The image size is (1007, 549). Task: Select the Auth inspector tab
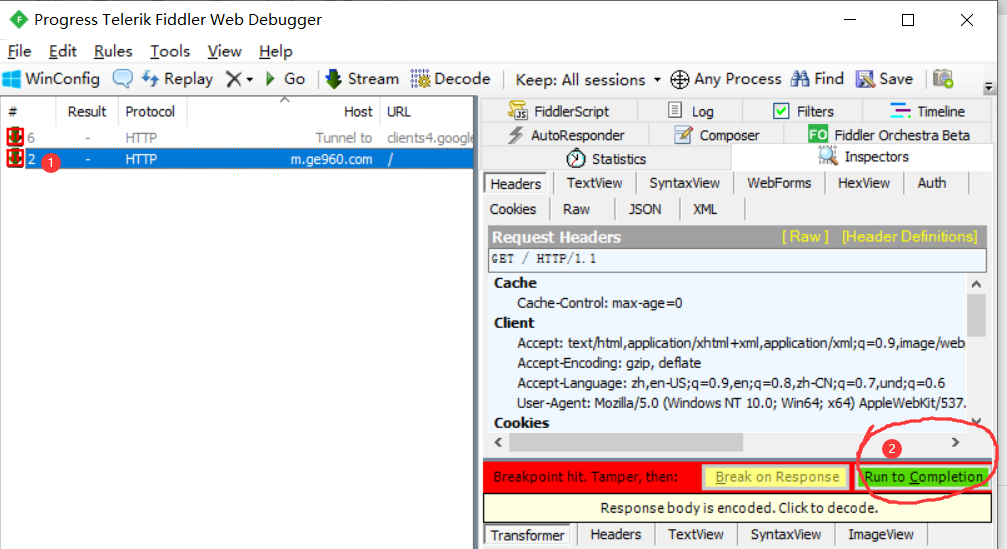(931, 183)
